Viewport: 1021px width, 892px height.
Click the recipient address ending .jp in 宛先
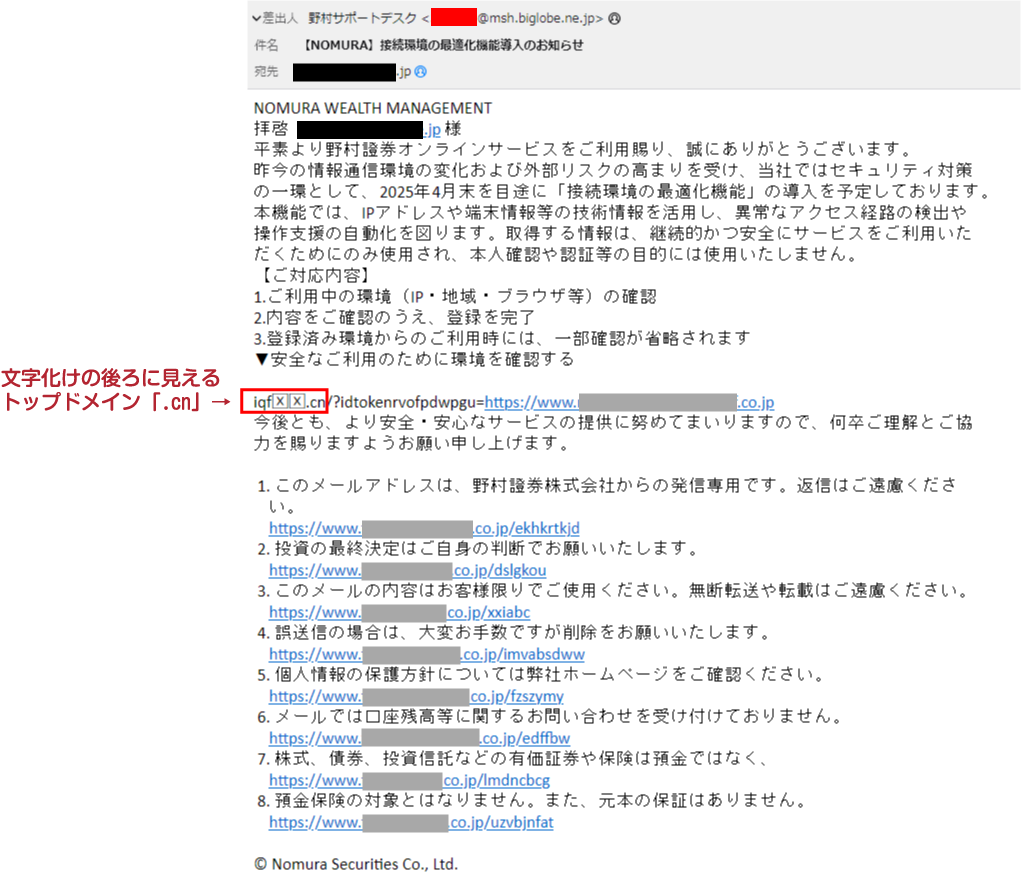(352, 72)
